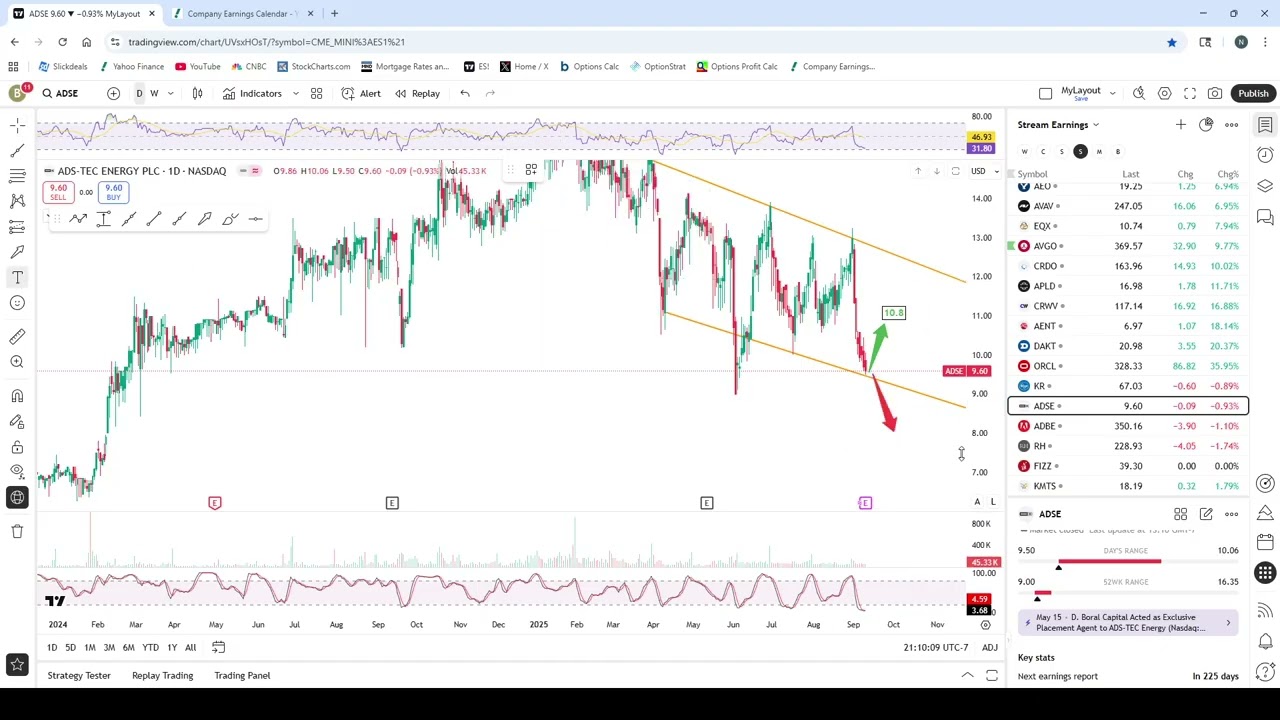Screen dimensions: 1280x720
Task: Select the D daily interval
Action: click(139, 93)
